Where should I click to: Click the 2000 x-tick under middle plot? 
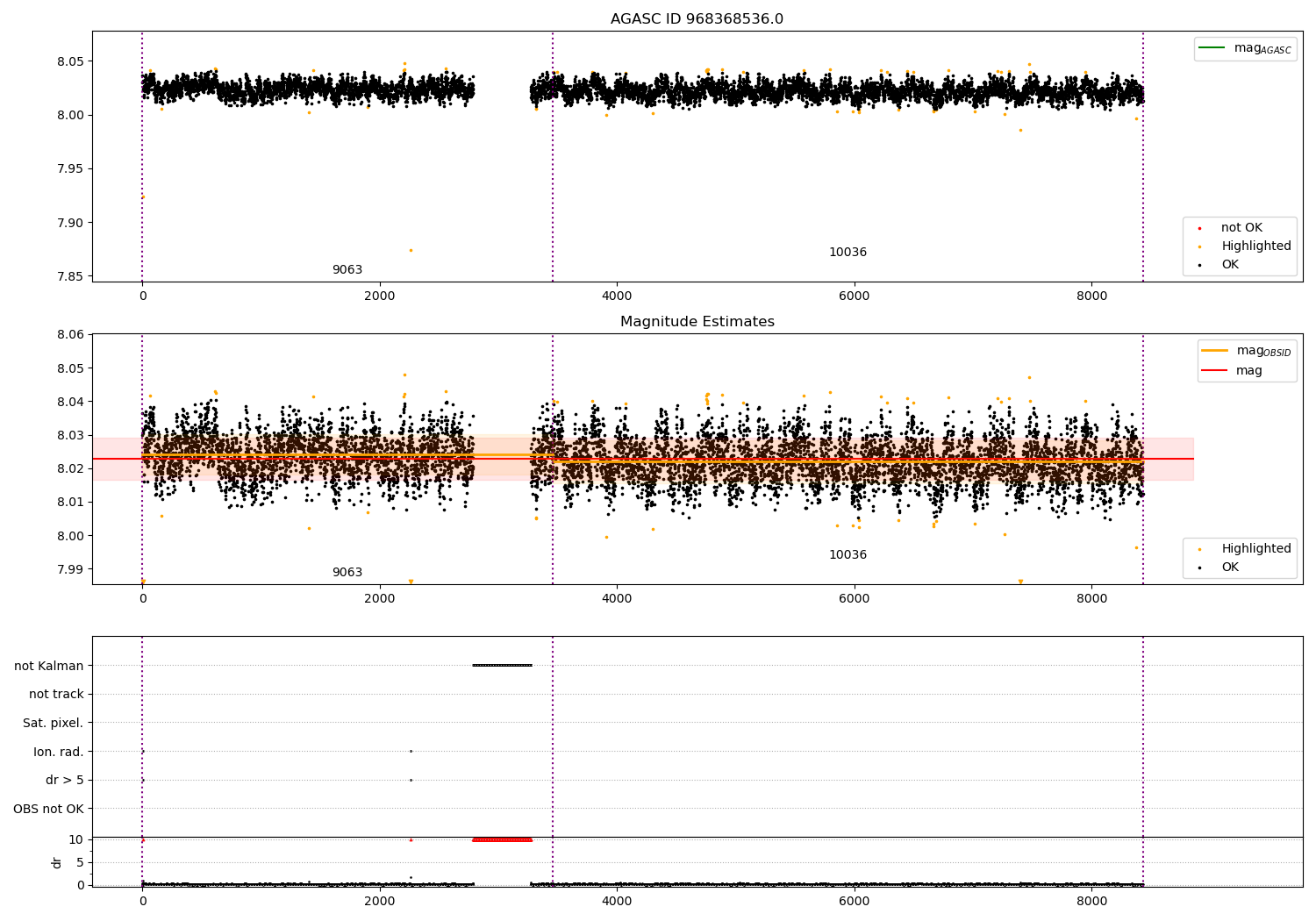click(x=380, y=599)
